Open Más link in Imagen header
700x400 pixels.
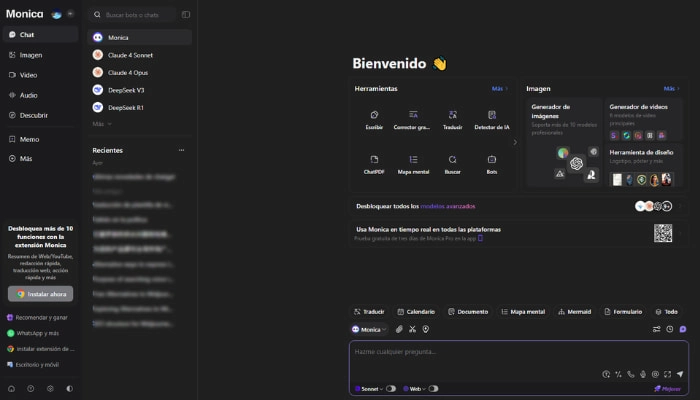[671, 88]
